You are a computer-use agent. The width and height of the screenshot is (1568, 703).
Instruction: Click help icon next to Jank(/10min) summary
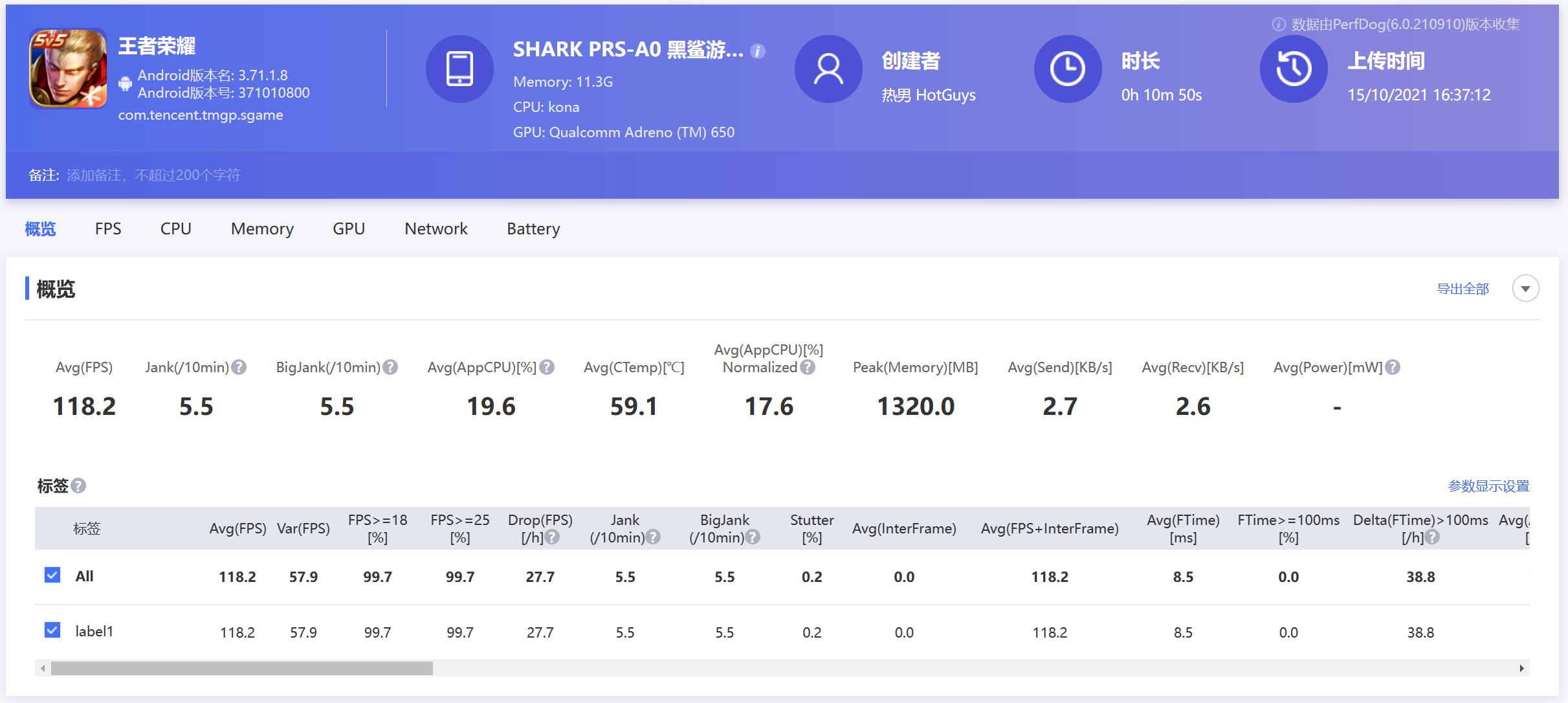coord(239,367)
